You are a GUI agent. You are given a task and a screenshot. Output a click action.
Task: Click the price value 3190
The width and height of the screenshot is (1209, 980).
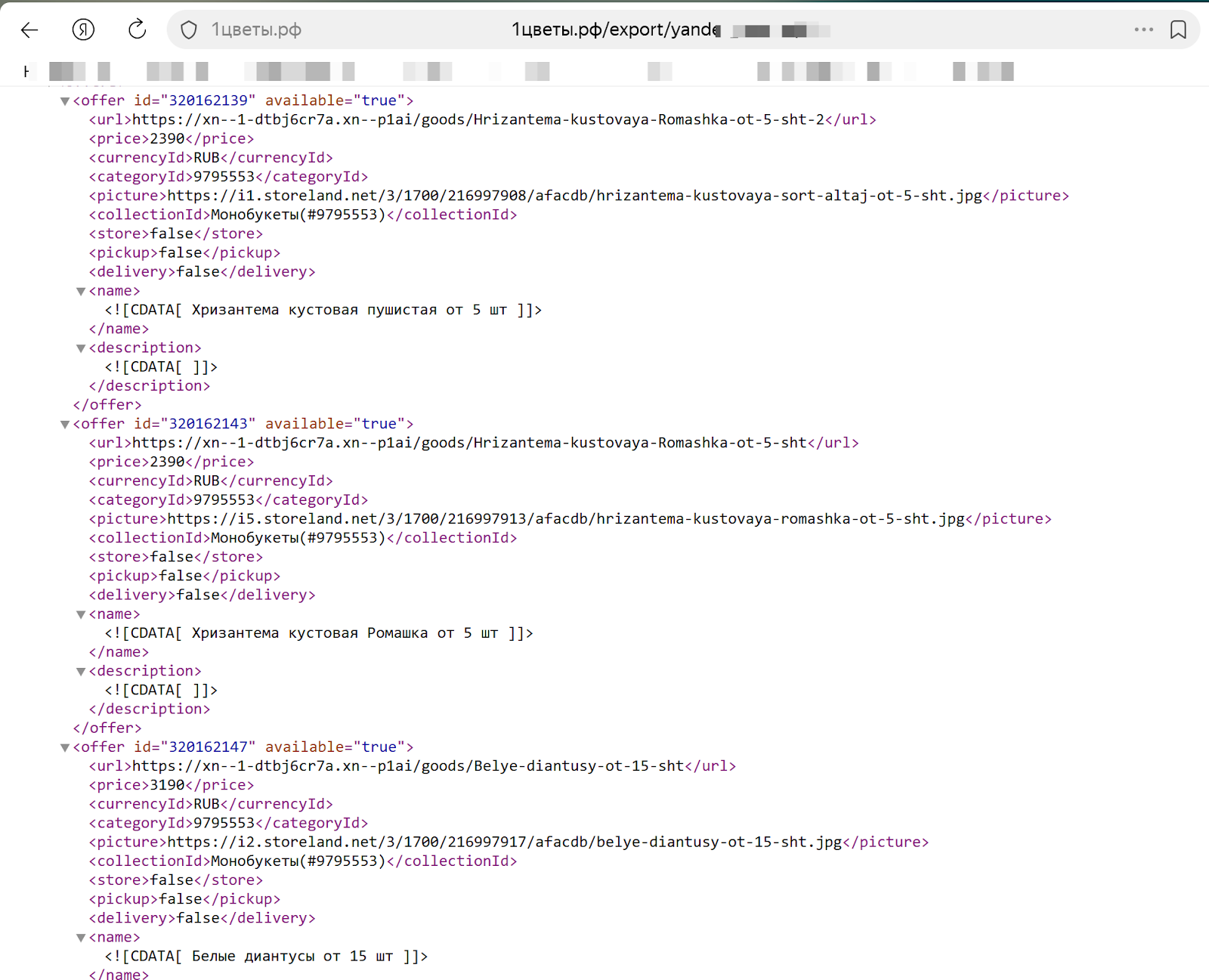pos(167,786)
